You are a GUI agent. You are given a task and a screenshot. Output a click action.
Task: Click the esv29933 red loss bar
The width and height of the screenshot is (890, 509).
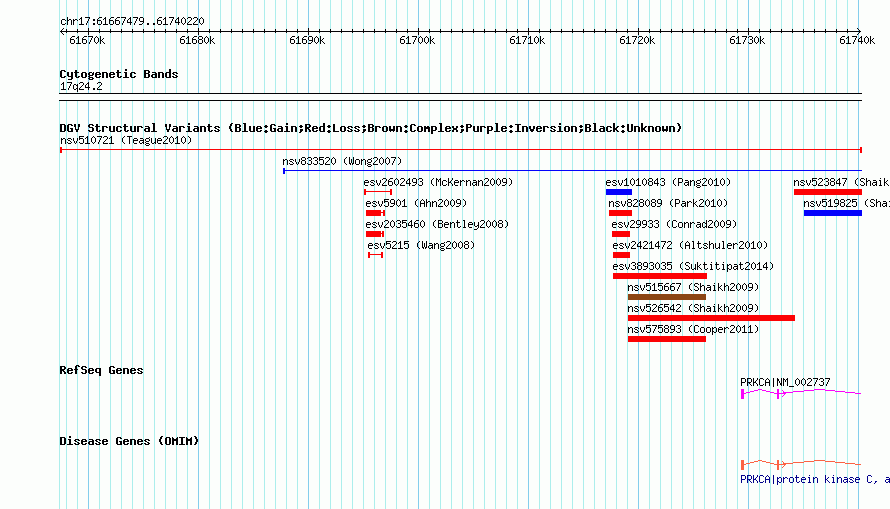pyautogui.click(x=621, y=234)
